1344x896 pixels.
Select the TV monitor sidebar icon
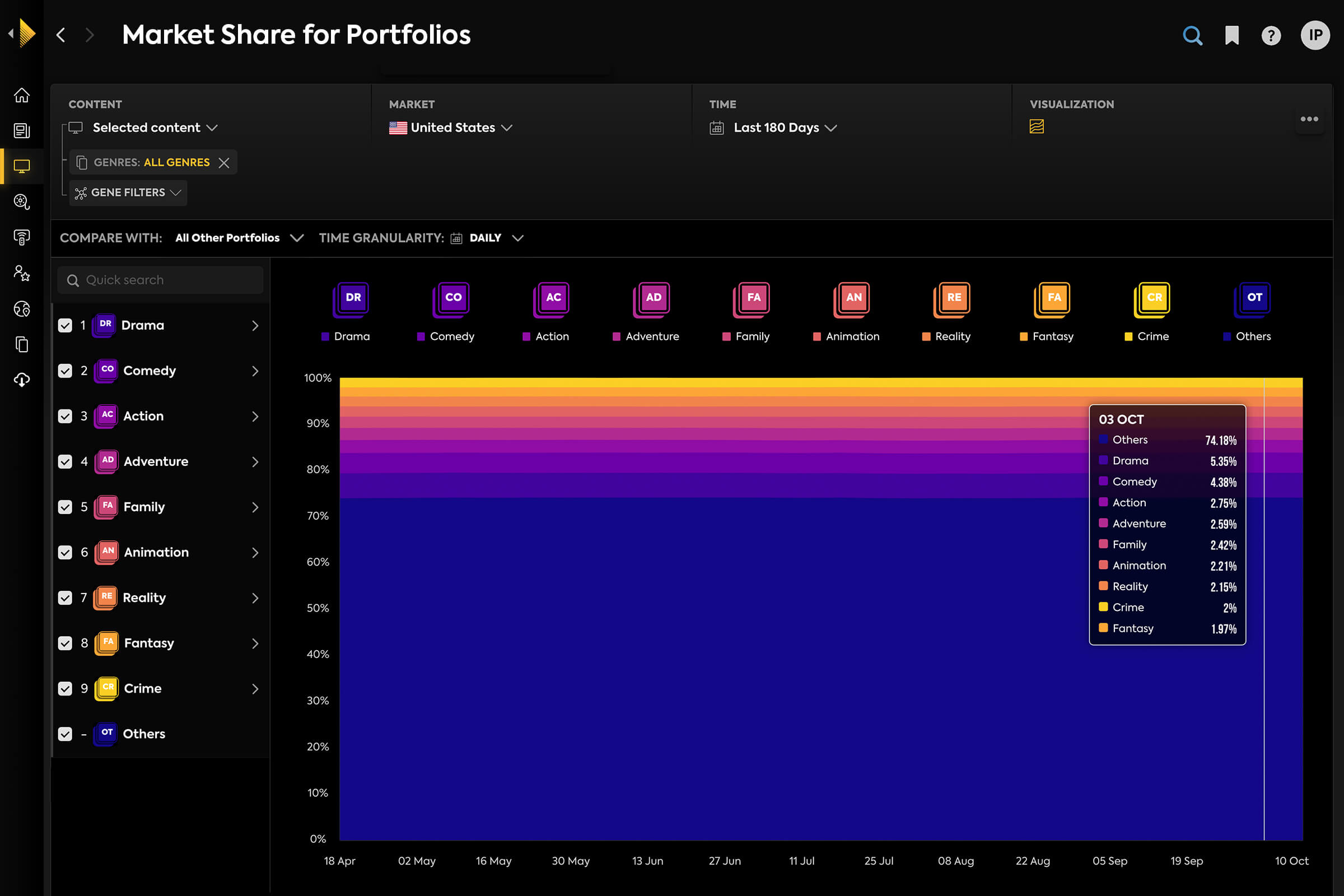(x=22, y=166)
